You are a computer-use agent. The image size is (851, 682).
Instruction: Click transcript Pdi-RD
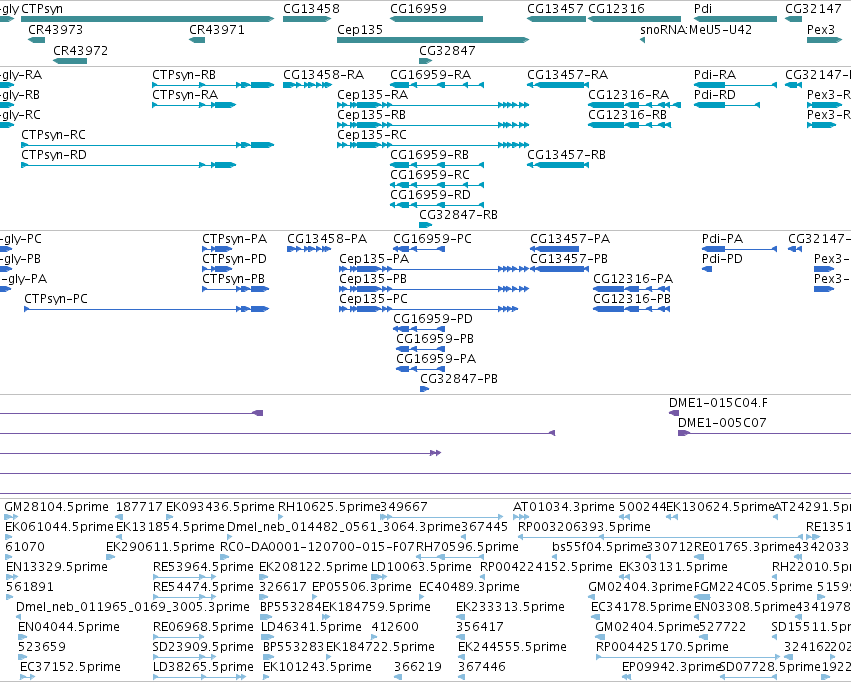coord(715,95)
